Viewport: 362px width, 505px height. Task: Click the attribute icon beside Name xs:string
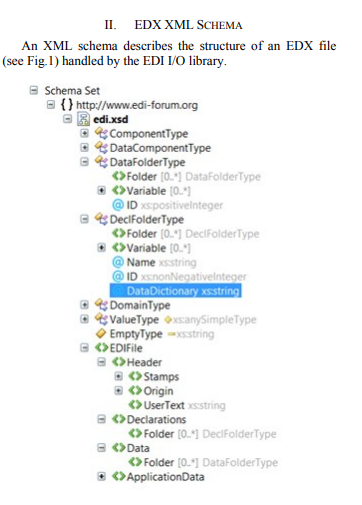point(118,262)
